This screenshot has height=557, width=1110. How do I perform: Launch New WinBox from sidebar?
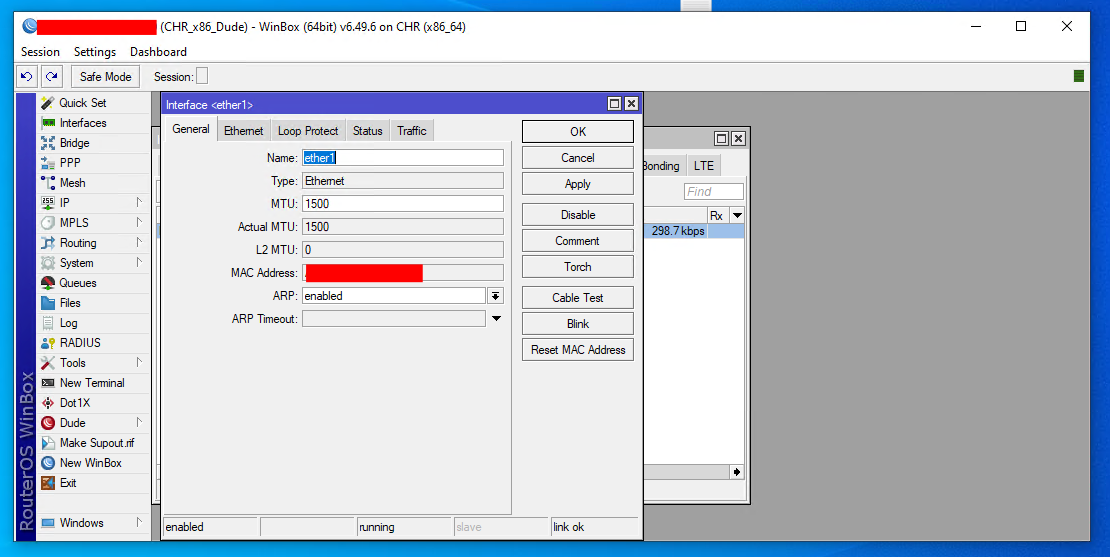coord(93,462)
